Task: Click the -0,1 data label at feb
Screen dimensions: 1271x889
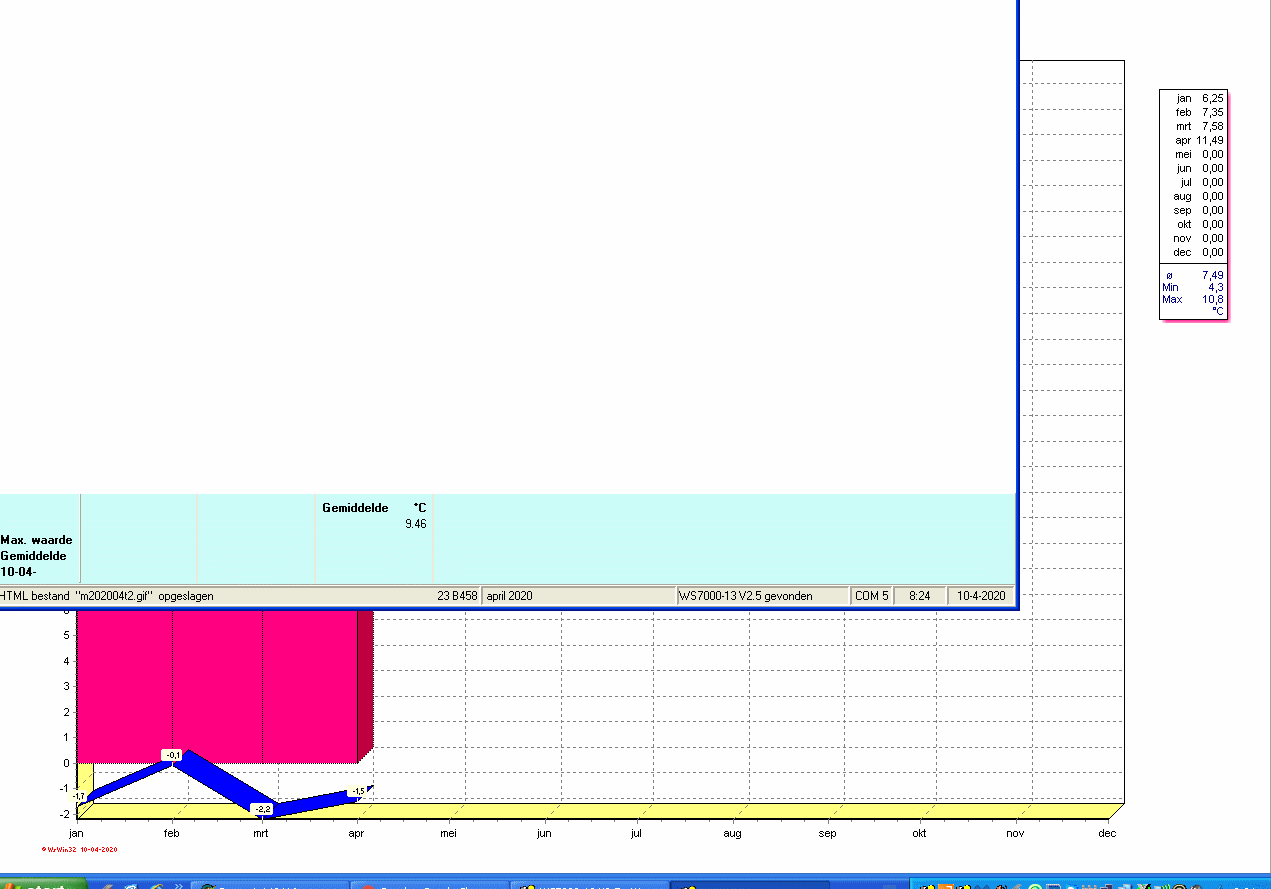Action: [x=173, y=755]
